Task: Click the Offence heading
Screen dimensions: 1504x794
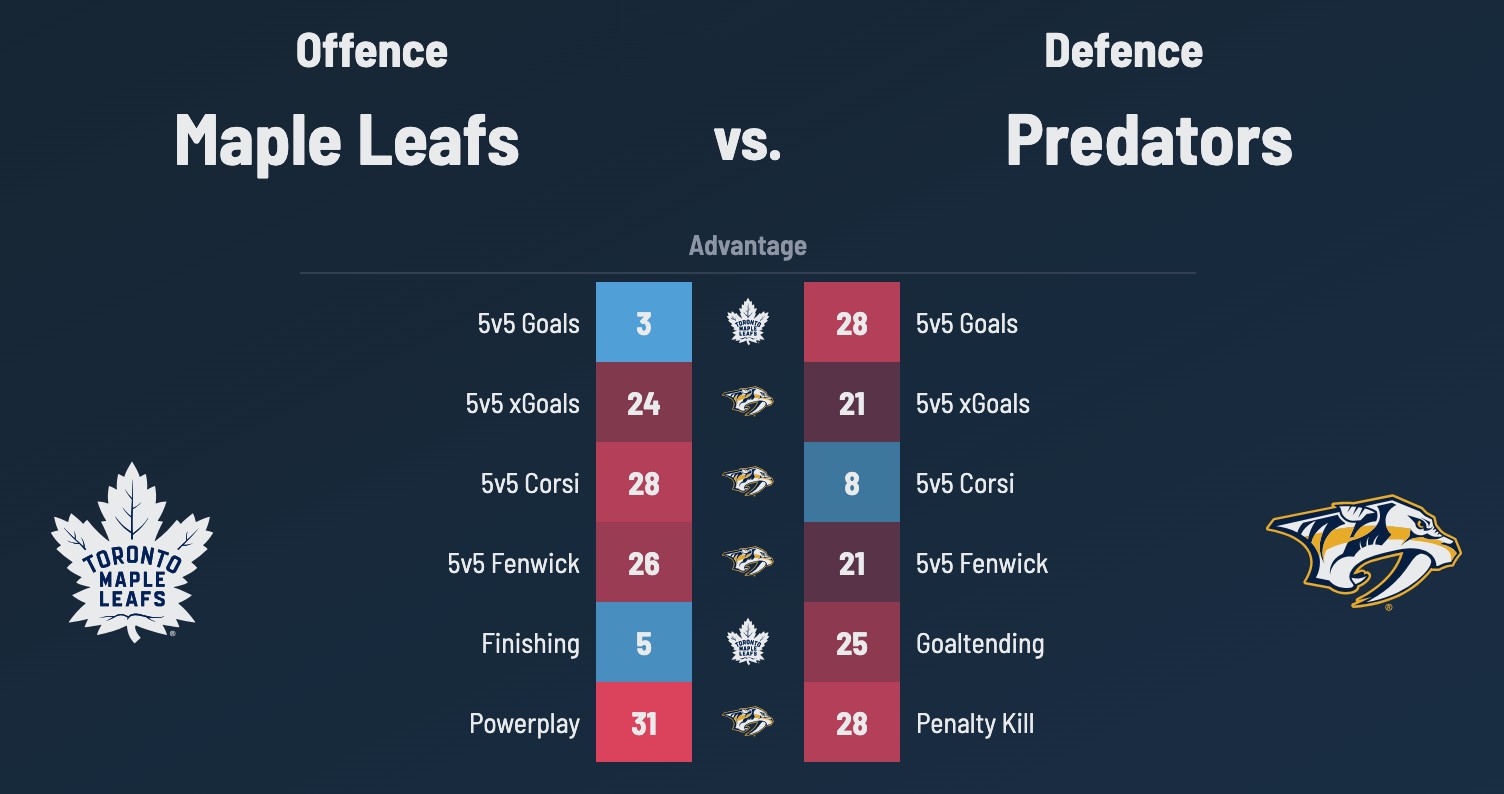Action: 371,51
